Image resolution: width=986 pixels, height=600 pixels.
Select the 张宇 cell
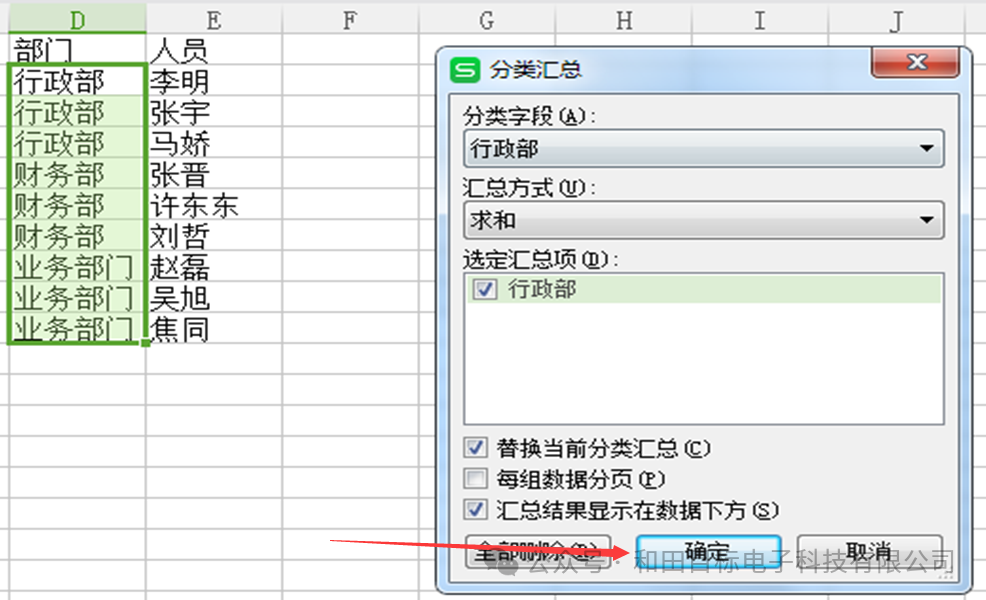point(214,111)
